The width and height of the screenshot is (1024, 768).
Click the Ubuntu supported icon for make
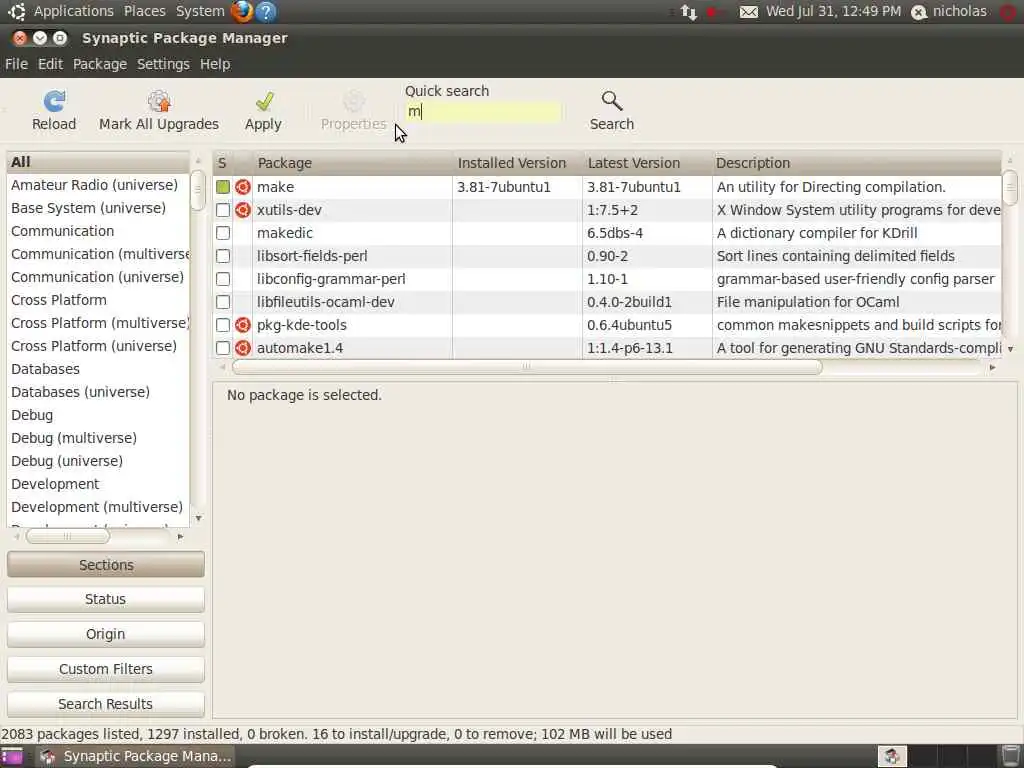[x=243, y=187]
